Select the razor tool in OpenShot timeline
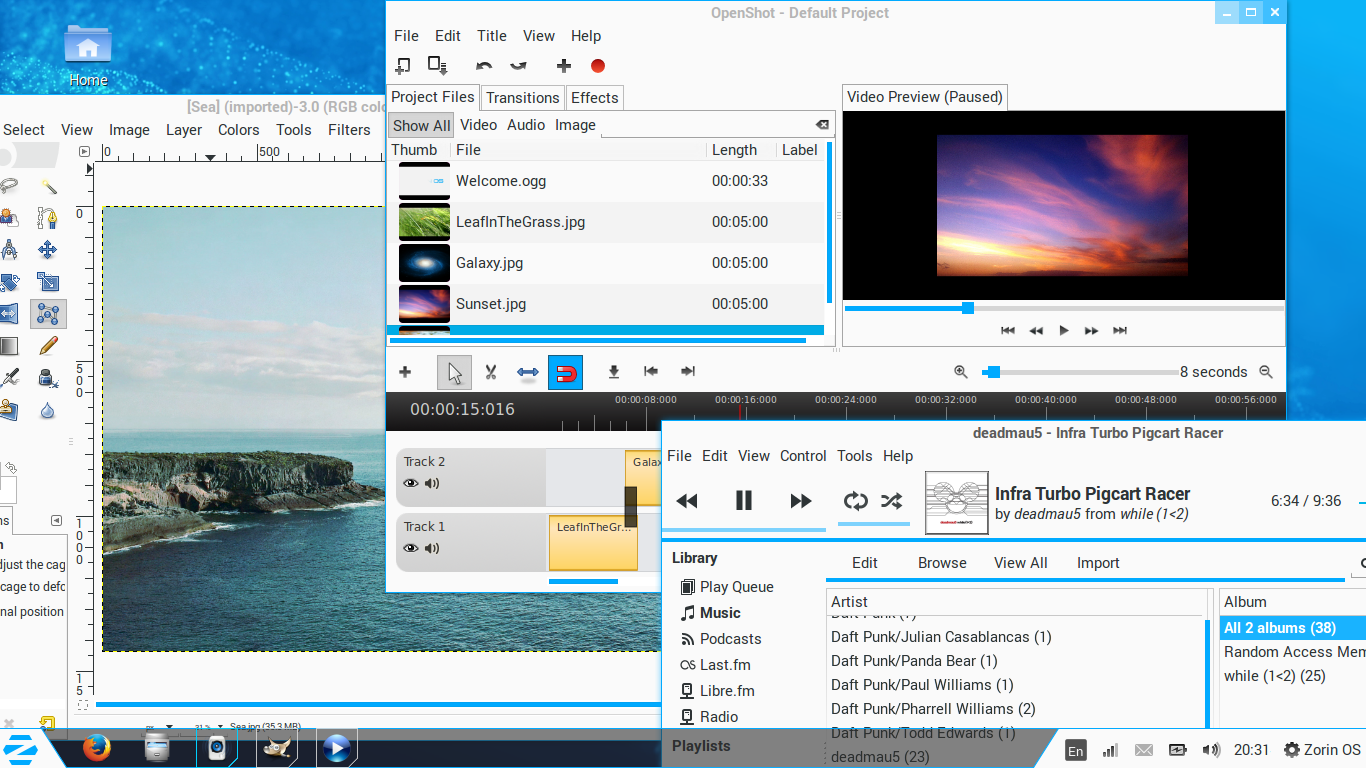The image size is (1366, 768). pos(491,371)
